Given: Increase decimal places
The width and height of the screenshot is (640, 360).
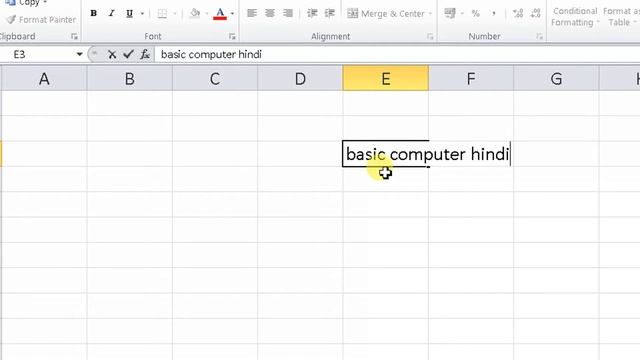Looking at the screenshot, I should 518,13.
